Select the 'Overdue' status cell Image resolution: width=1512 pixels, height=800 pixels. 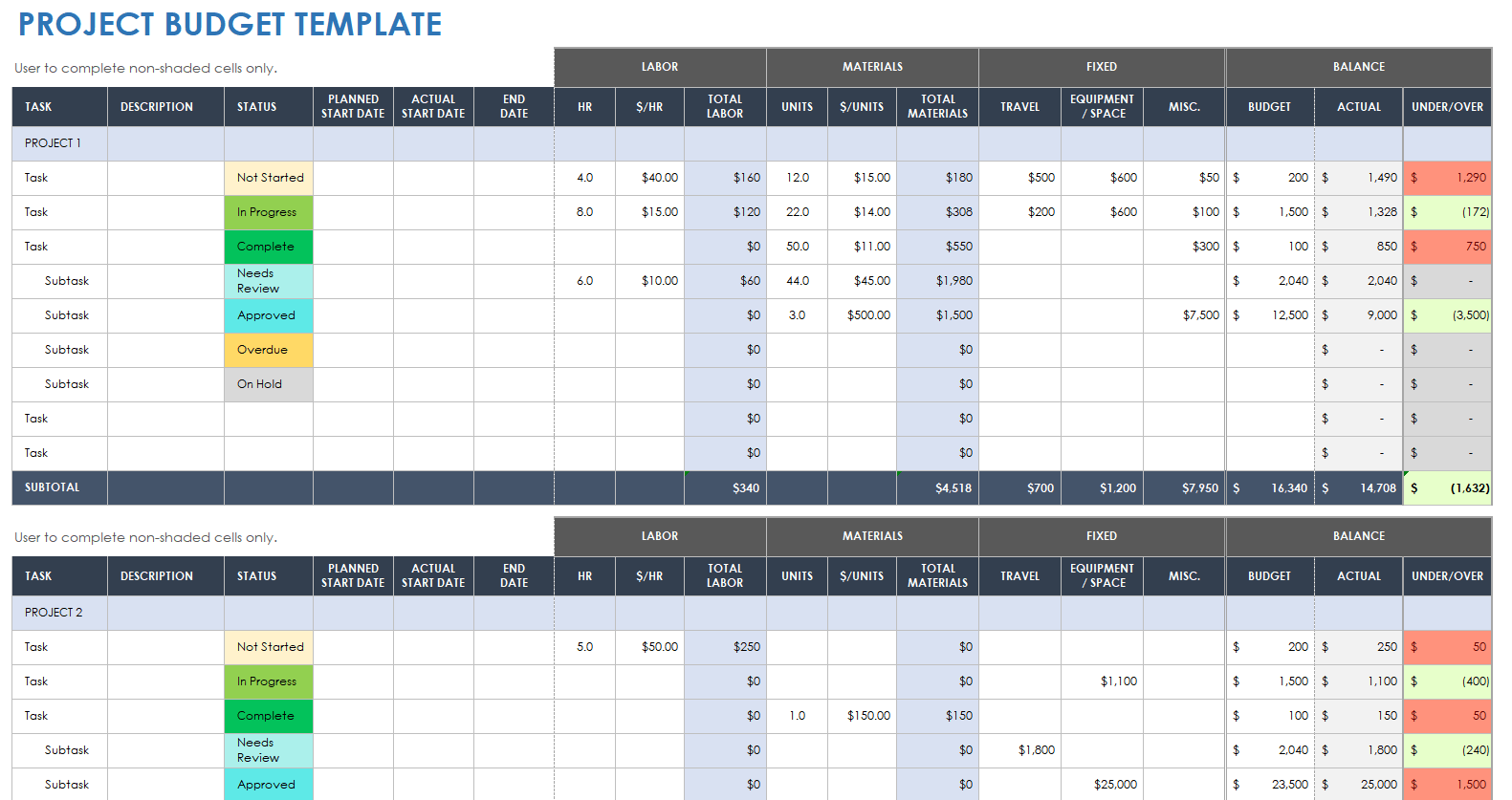pos(269,350)
